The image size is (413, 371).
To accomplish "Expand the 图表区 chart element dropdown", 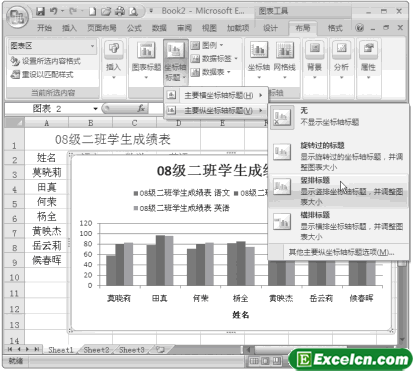I will (92, 46).
